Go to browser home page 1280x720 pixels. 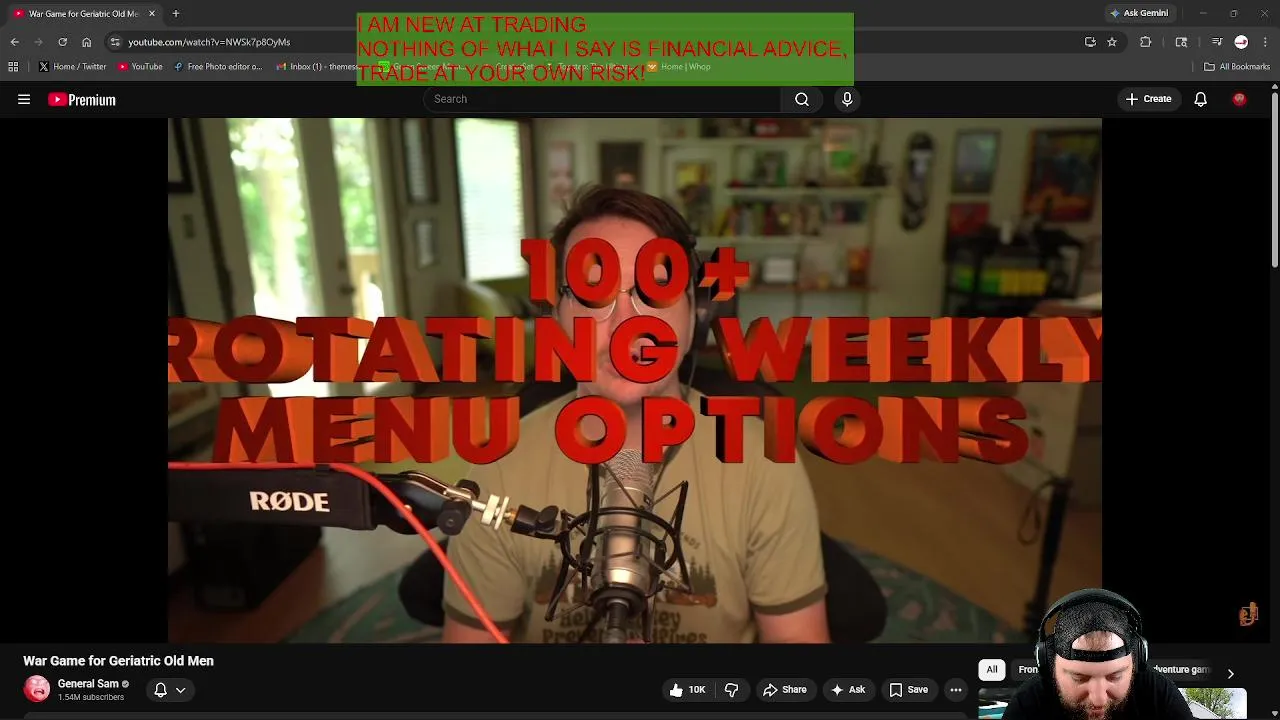pos(87,42)
